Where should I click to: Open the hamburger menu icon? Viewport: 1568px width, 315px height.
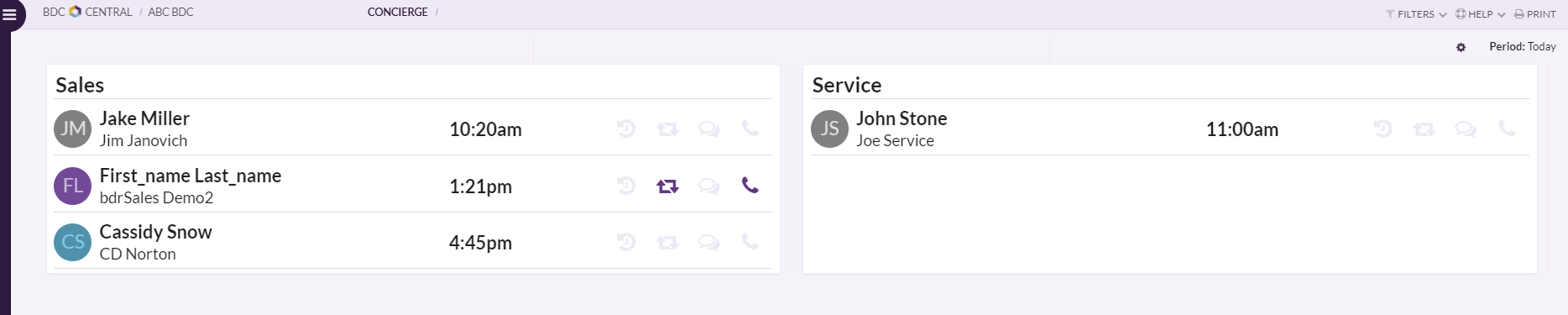[x=10, y=15]
